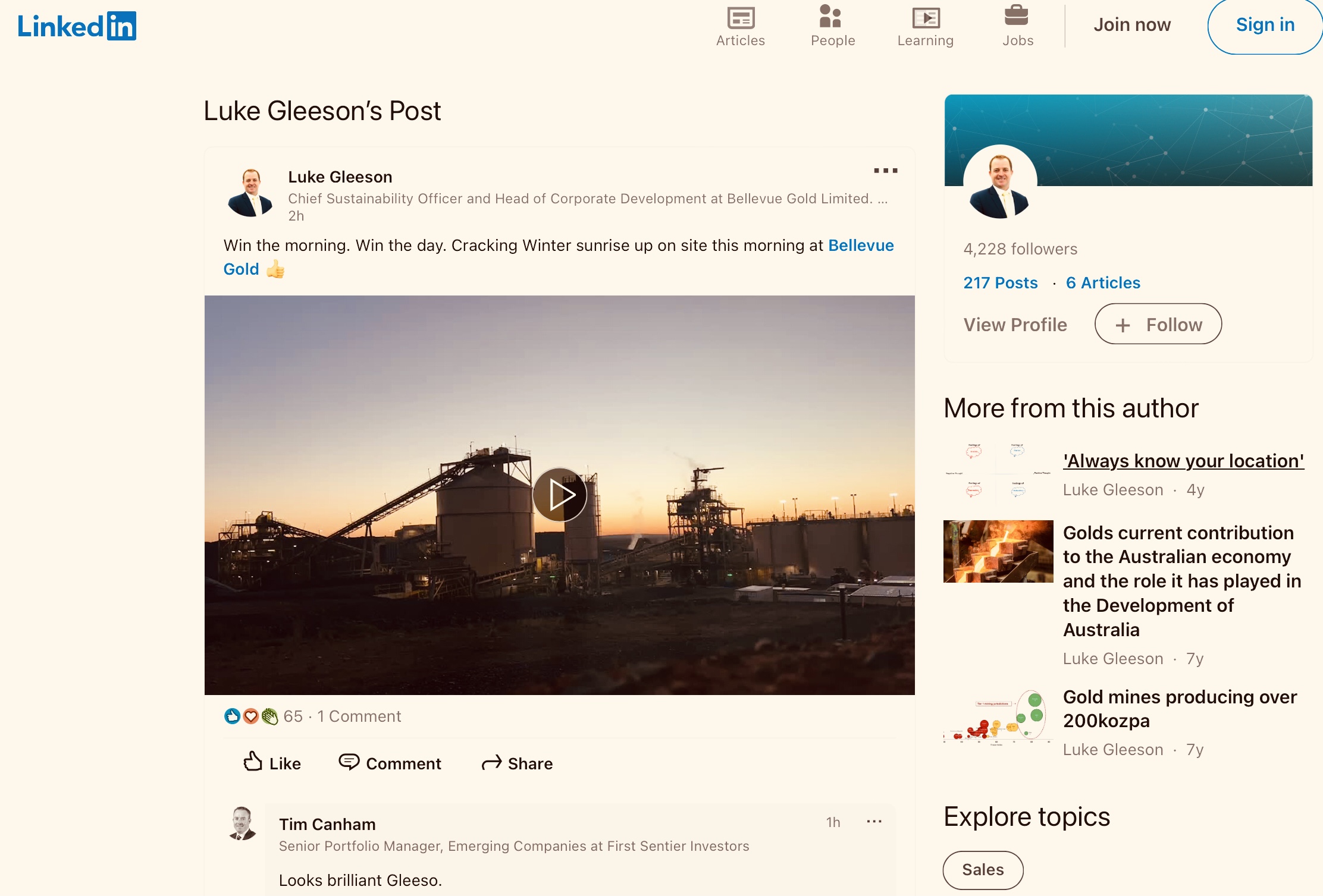1323x896 pixels.
Task: Follow Luke Gleeson
Action: (1158, 324)
